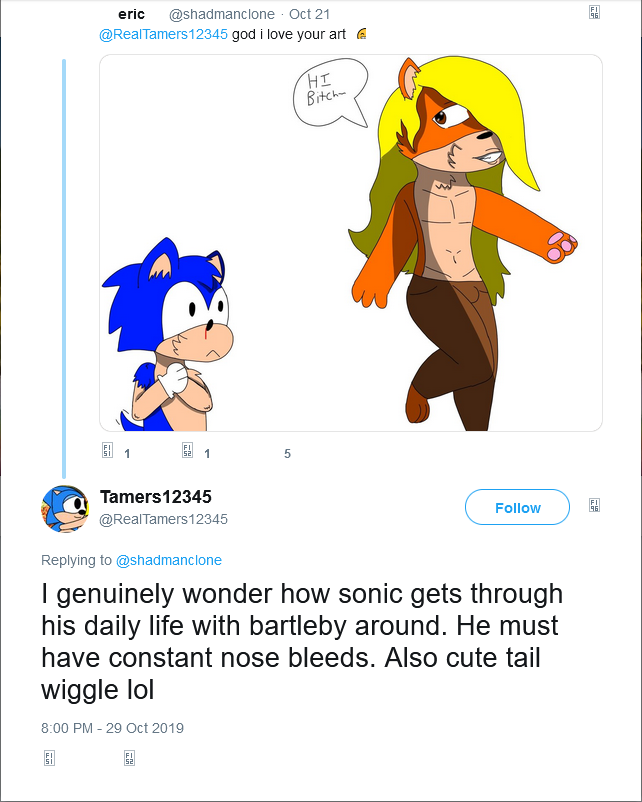Click the emoji after 'god i love your art'
This screenshot has width=642, height=802.
pyautogui.click(x=362, y=35)
